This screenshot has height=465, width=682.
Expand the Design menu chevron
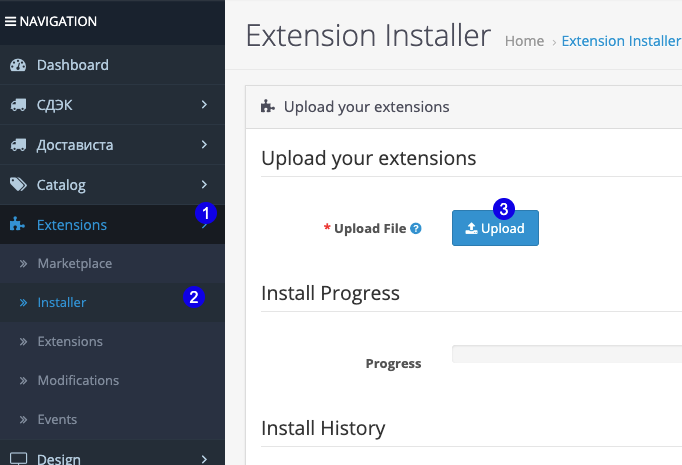204,458
